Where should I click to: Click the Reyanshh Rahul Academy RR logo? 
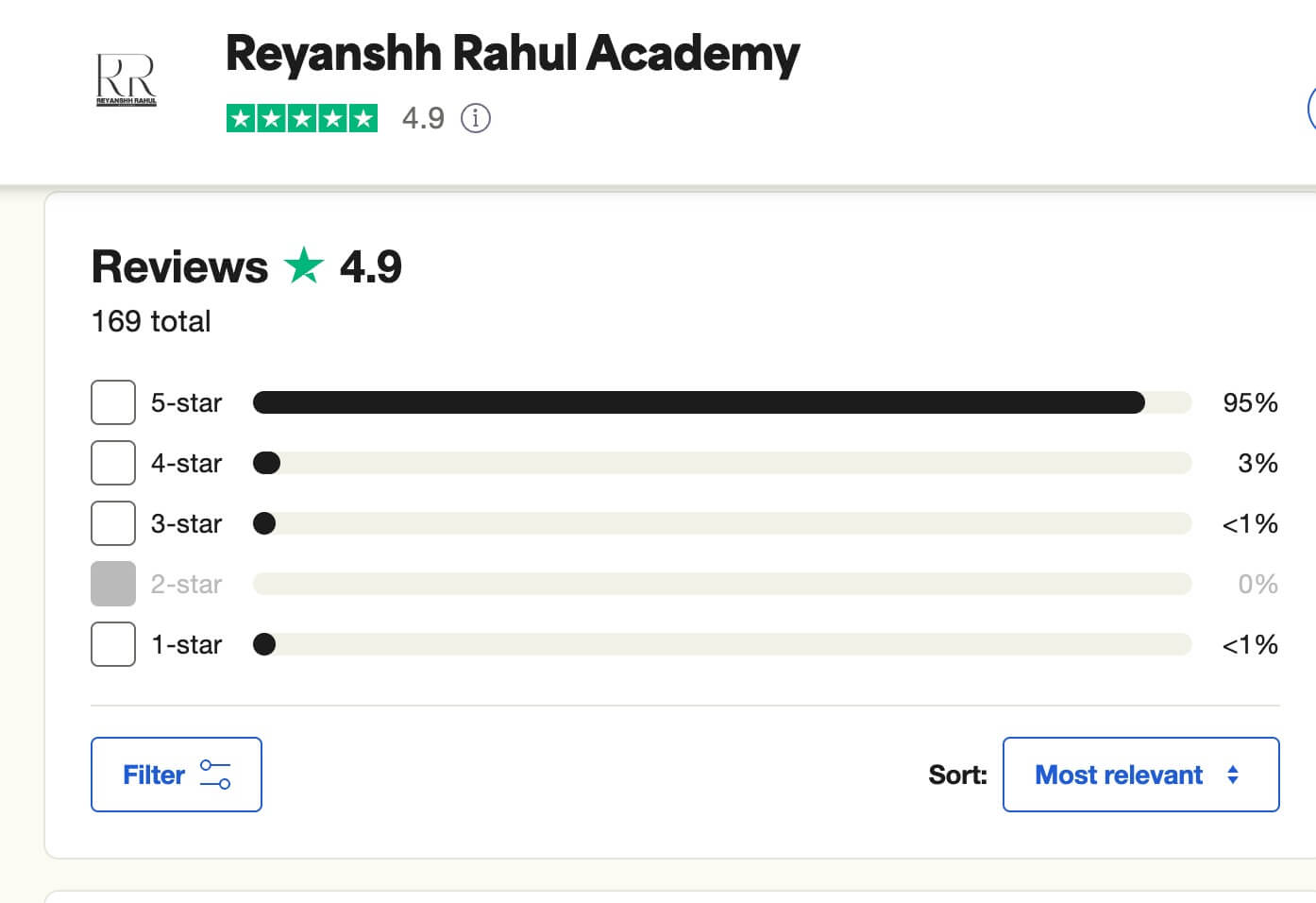coord(127,79)
